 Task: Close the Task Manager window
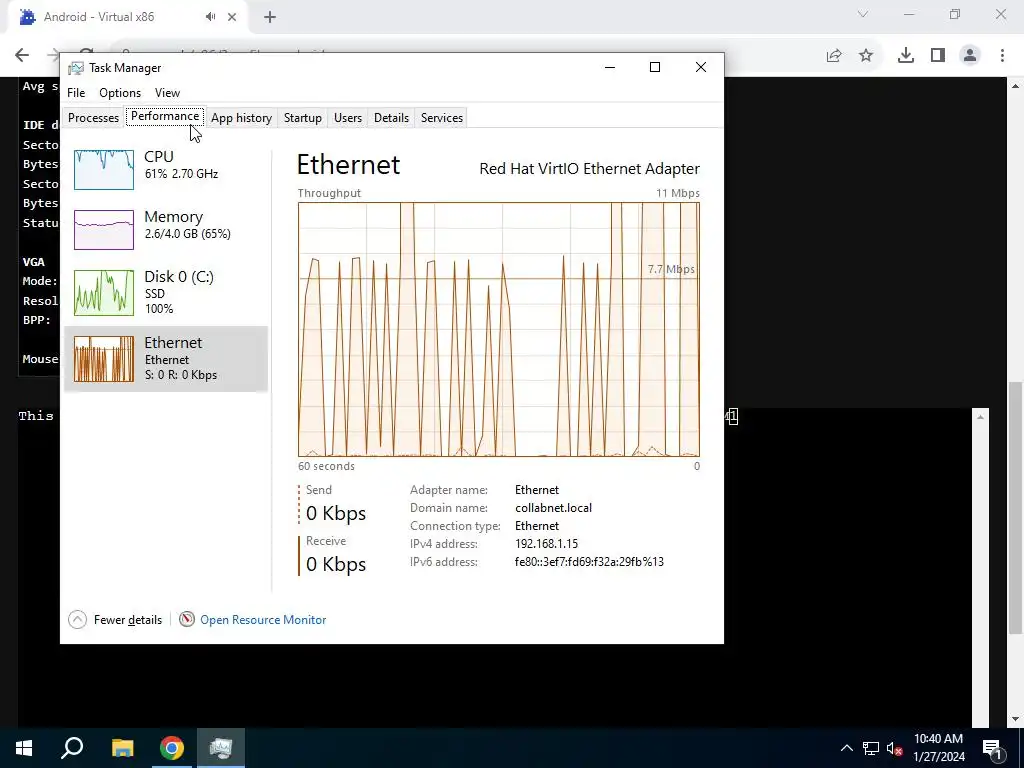(x=701, y=67)
